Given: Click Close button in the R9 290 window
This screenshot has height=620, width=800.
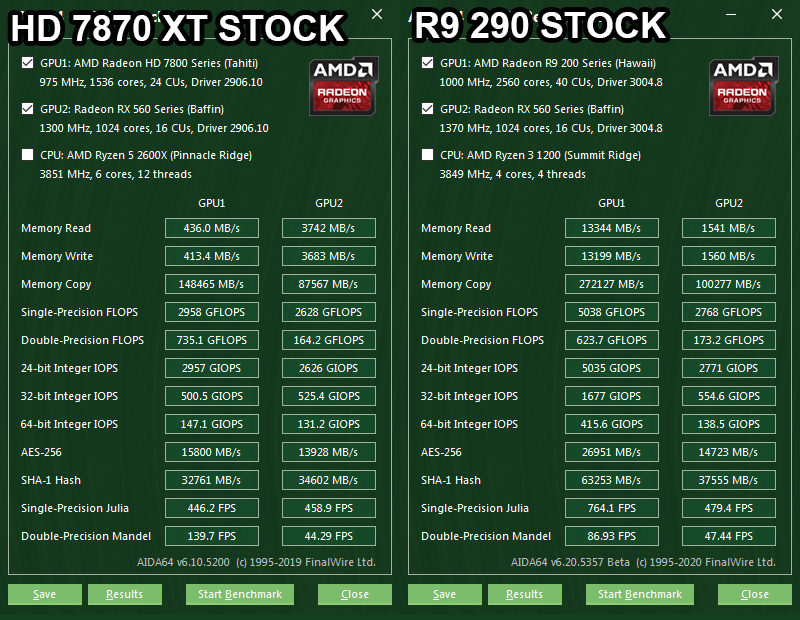Looking at the screenshot, I should (755, 594).
